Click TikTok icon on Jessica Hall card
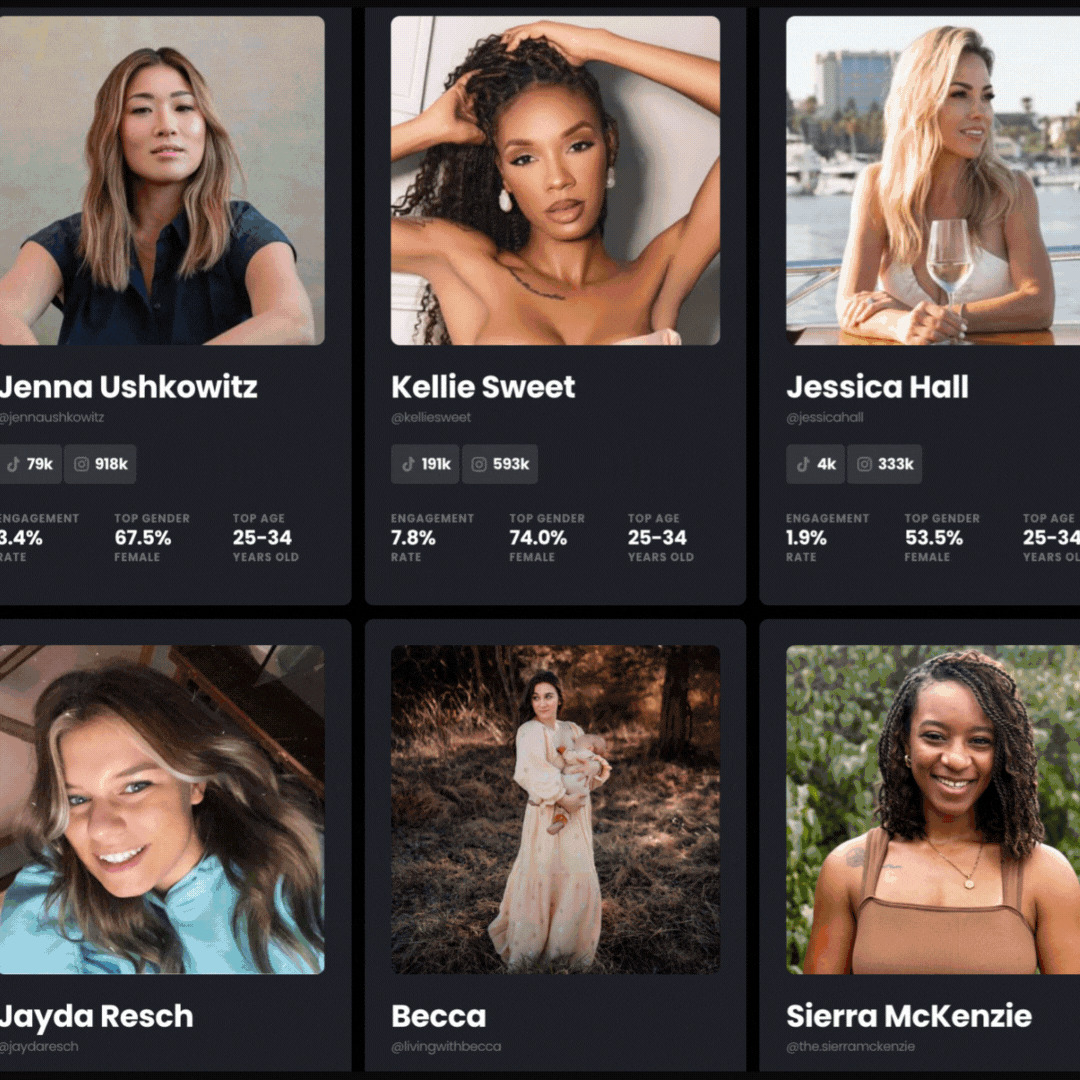 803,464
